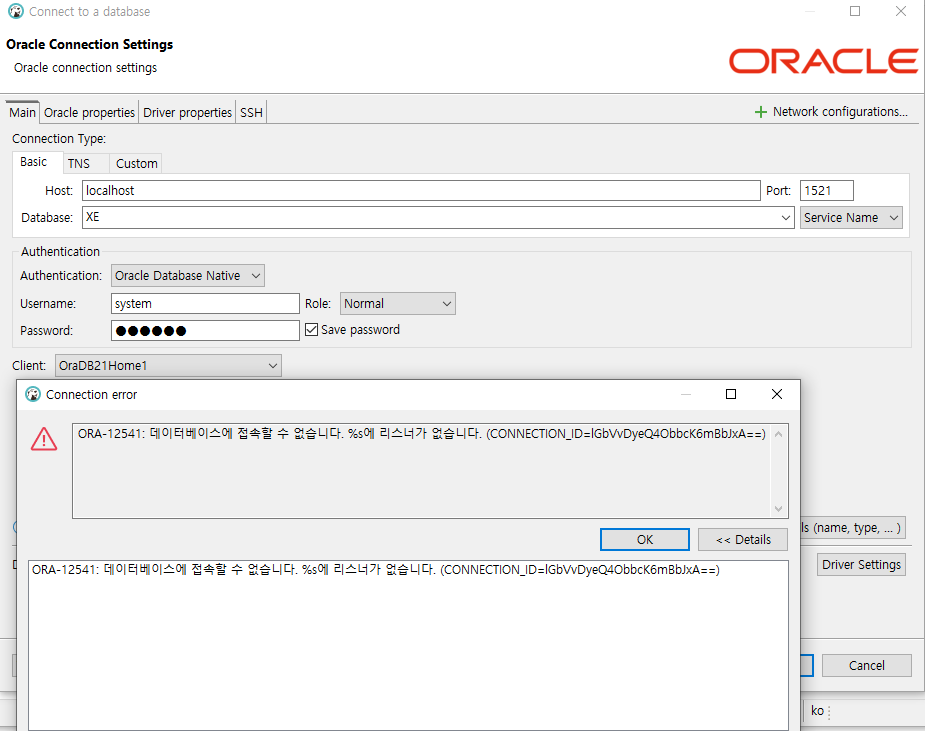Click OK in the Connection error dialog
Image resolution: width=925 pixels, height=731 pixels.
click(x=645, y=539)
